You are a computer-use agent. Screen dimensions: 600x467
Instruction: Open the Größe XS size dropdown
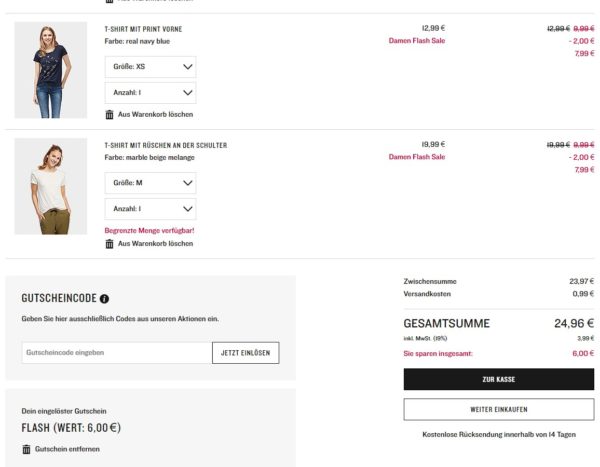point(150,67)
